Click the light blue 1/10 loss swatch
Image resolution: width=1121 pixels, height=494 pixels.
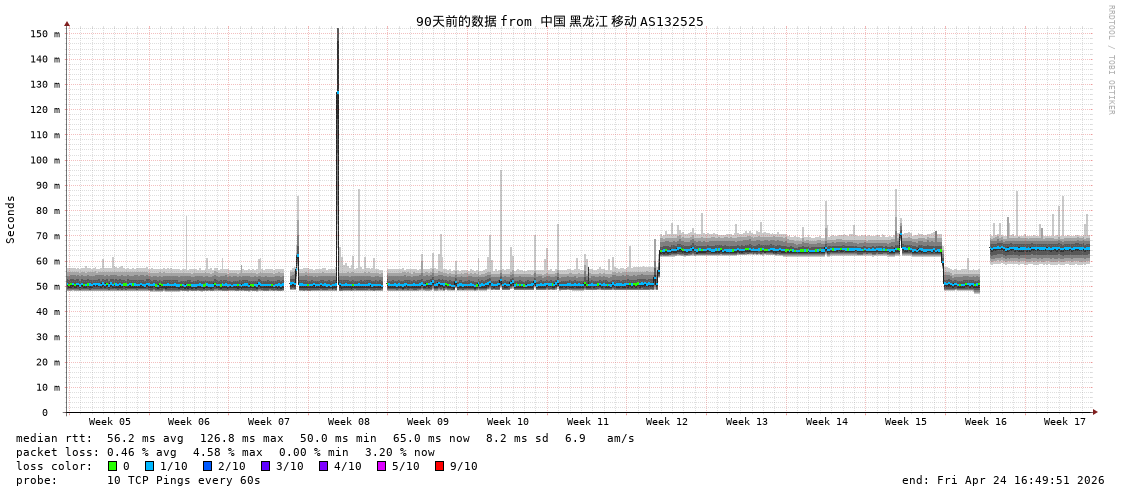pos(149,466)
